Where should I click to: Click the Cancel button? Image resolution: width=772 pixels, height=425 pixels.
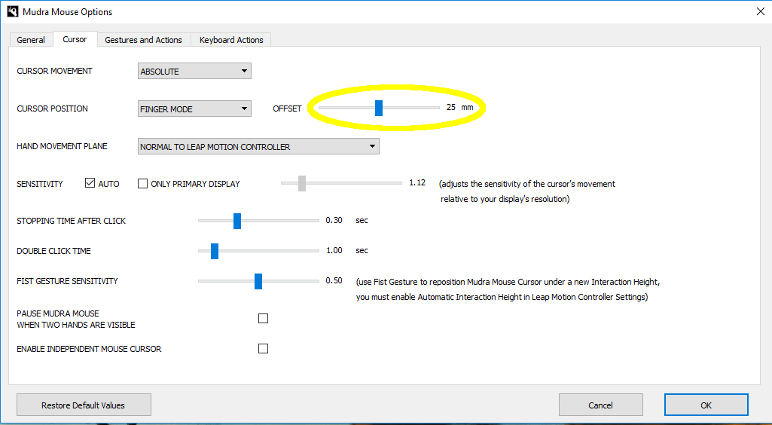(x=601, y=405)
